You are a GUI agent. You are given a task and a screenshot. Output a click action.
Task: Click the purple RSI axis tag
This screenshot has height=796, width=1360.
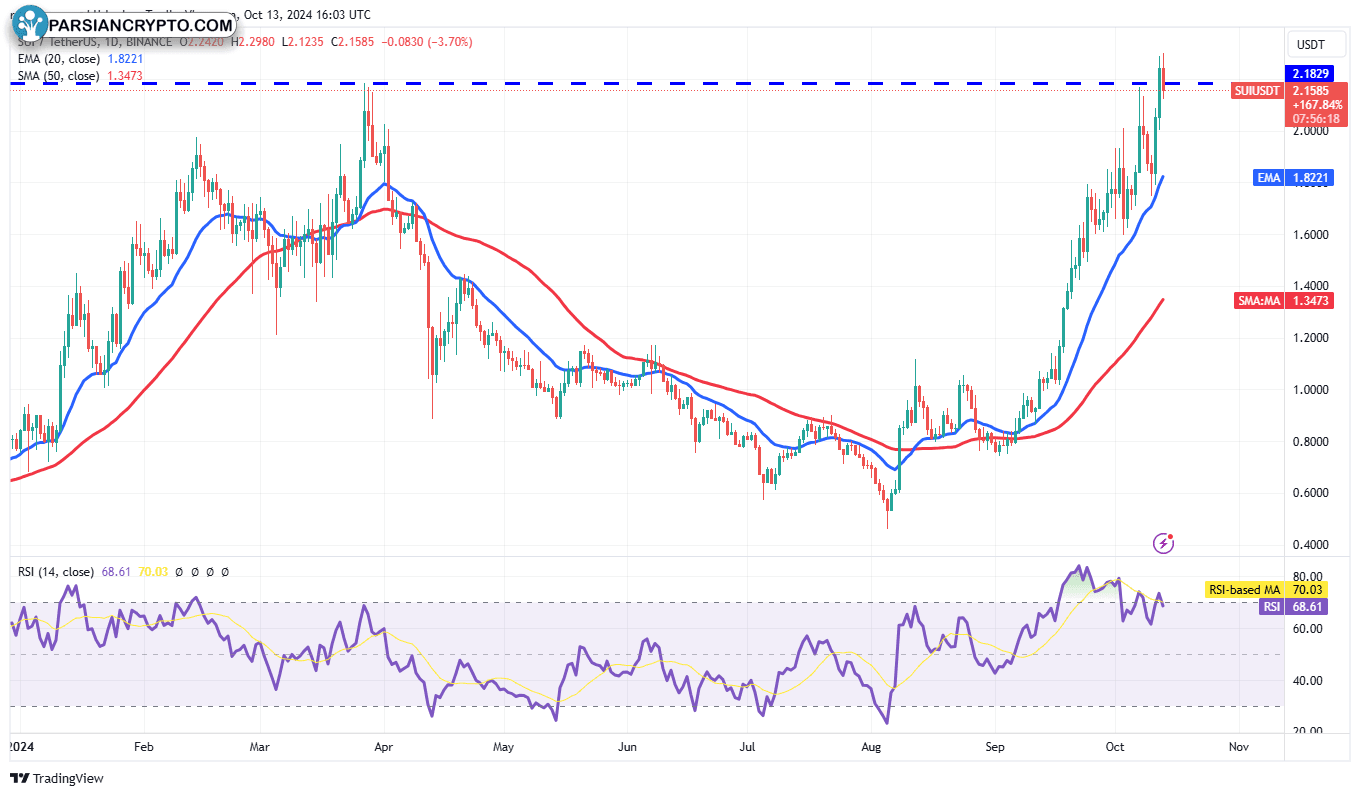(1271, 606)
